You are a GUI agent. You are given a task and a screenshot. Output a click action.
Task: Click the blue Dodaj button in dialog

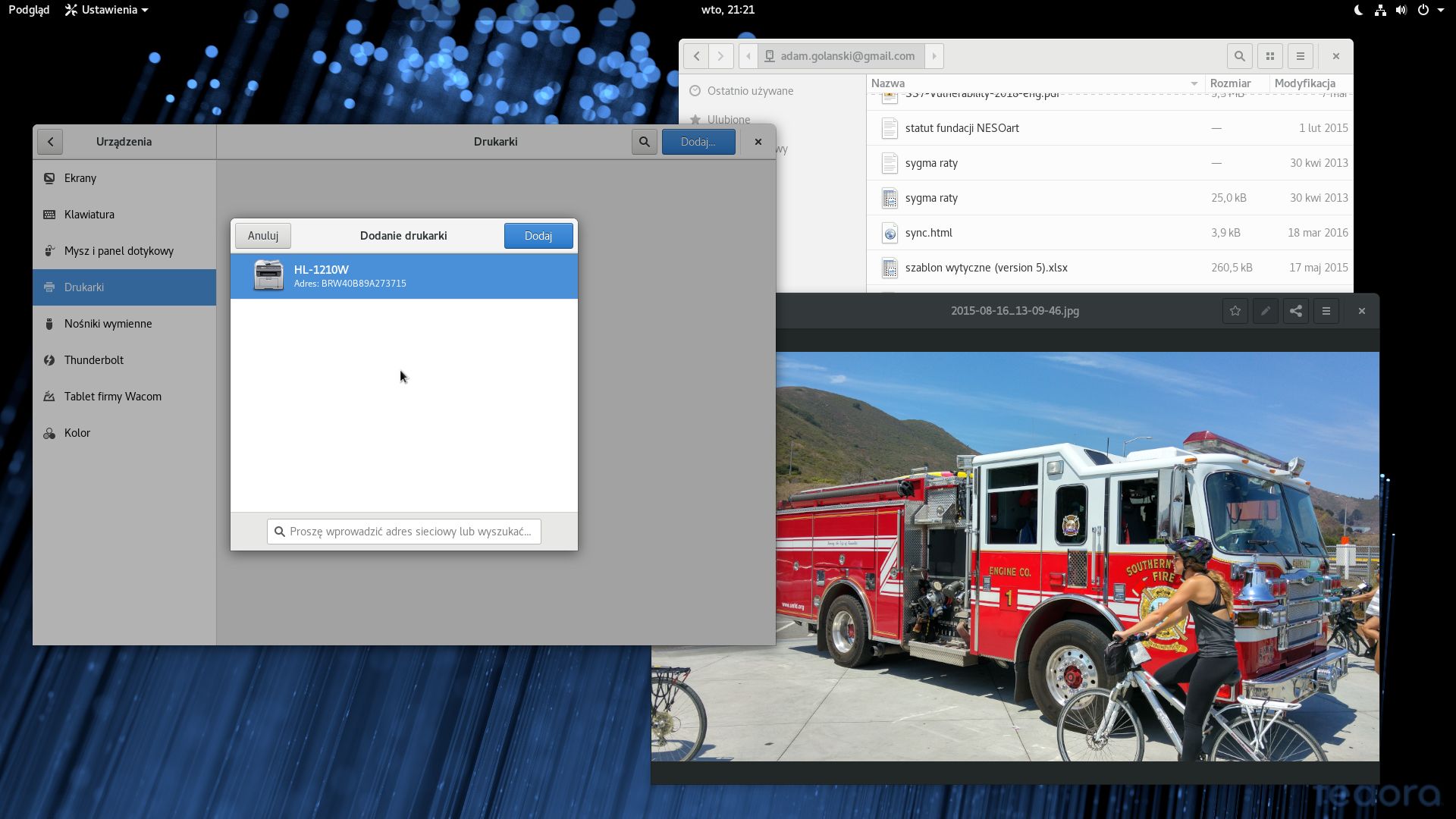[x=538, y=236]
